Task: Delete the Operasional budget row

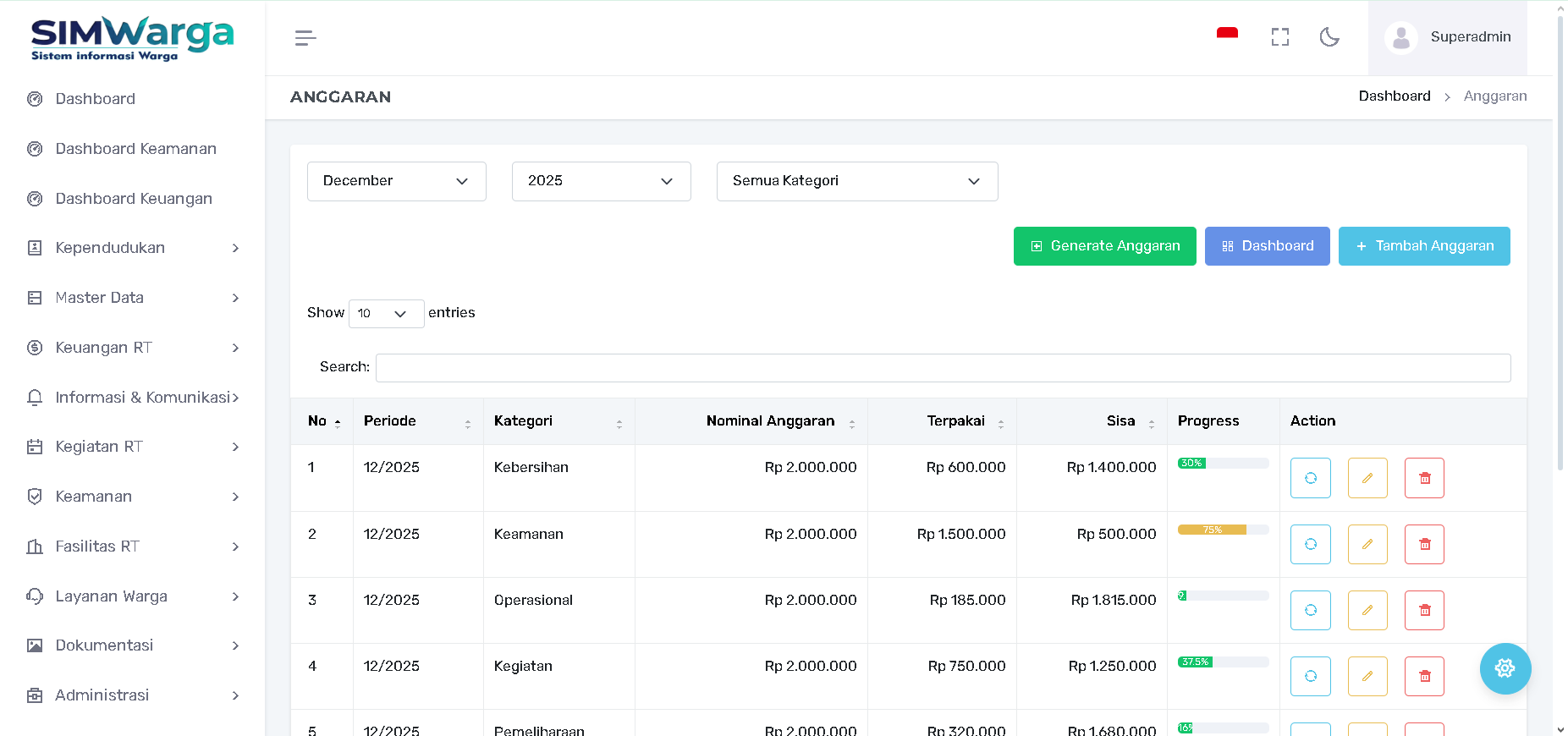Action: 1424,610
